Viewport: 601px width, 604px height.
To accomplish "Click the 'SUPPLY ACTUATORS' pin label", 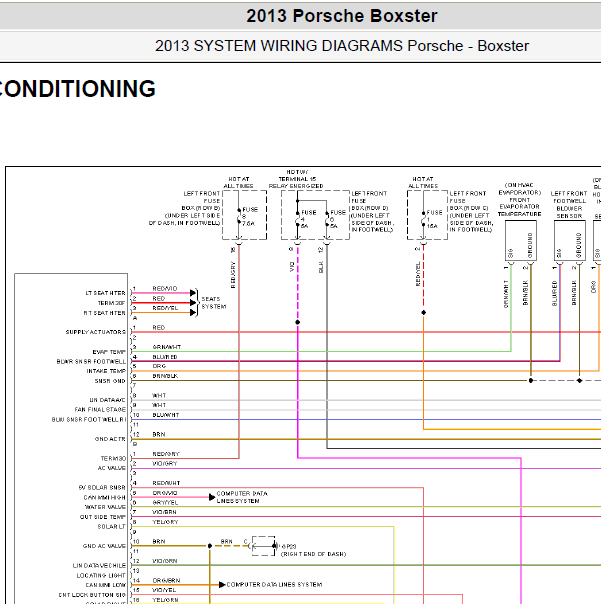I will tap(96, 332).
